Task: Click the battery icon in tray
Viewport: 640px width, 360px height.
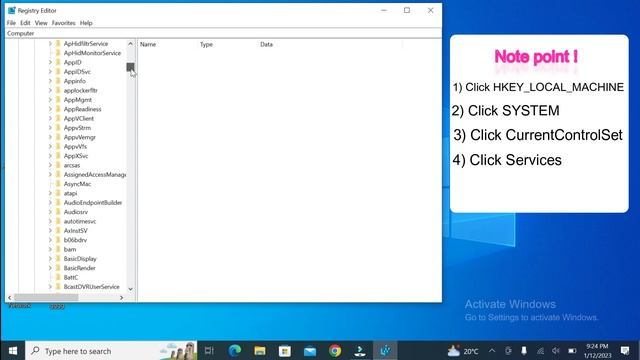Action: coord(572,351)
